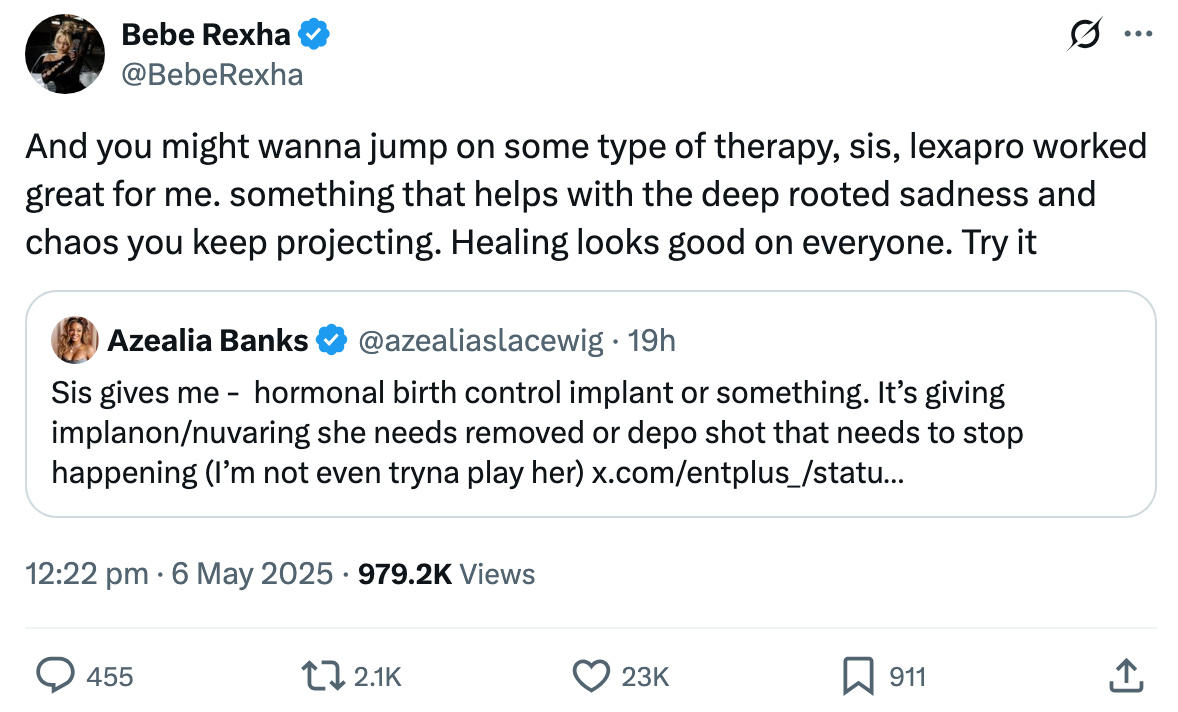Open the x.com/entplus_/statu... link
The image size is (1178, 712).
point(749,472)
